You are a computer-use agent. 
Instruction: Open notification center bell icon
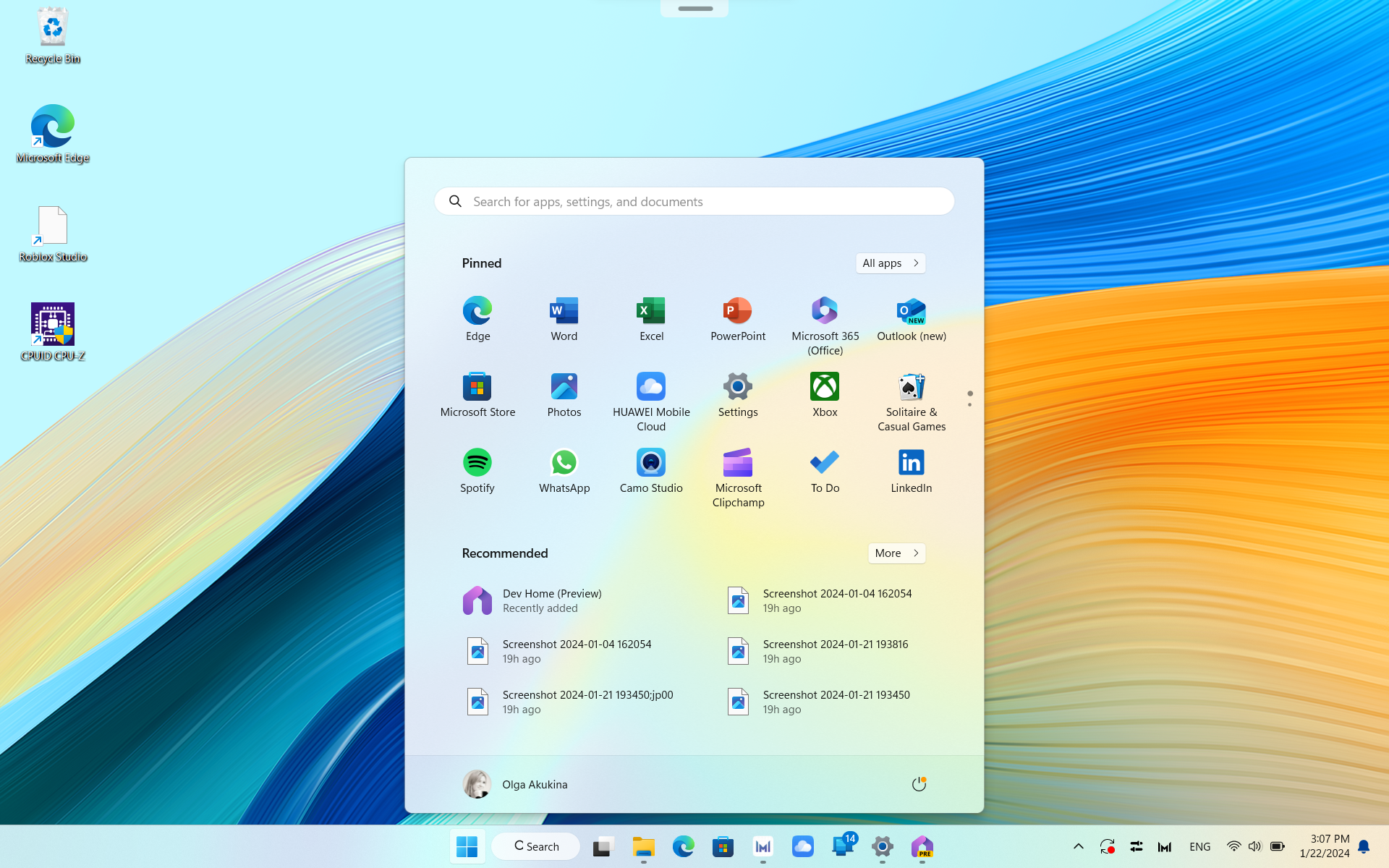[x=1364, y=846]
